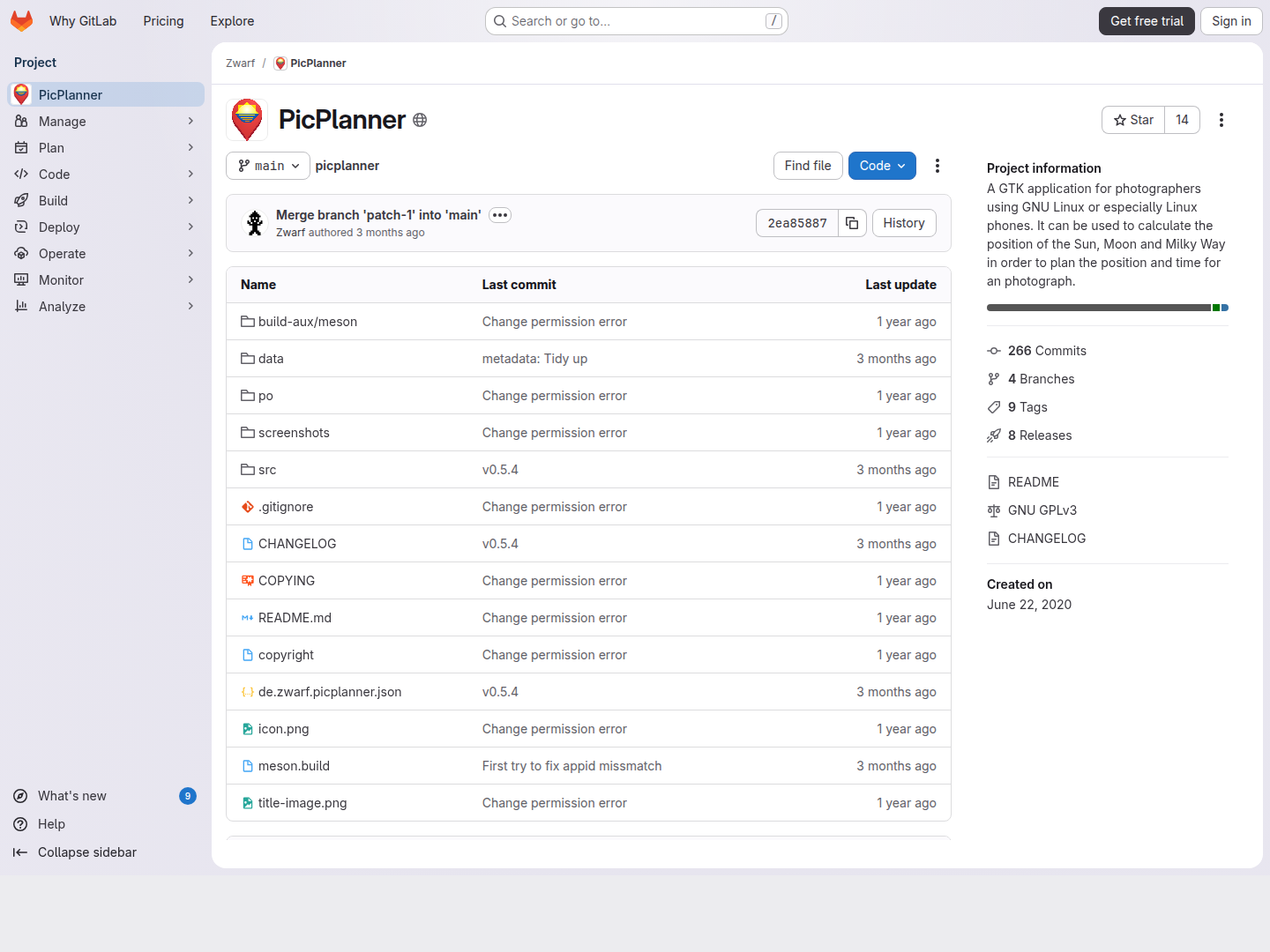Open the Explore page

click(x=232, y=21)
